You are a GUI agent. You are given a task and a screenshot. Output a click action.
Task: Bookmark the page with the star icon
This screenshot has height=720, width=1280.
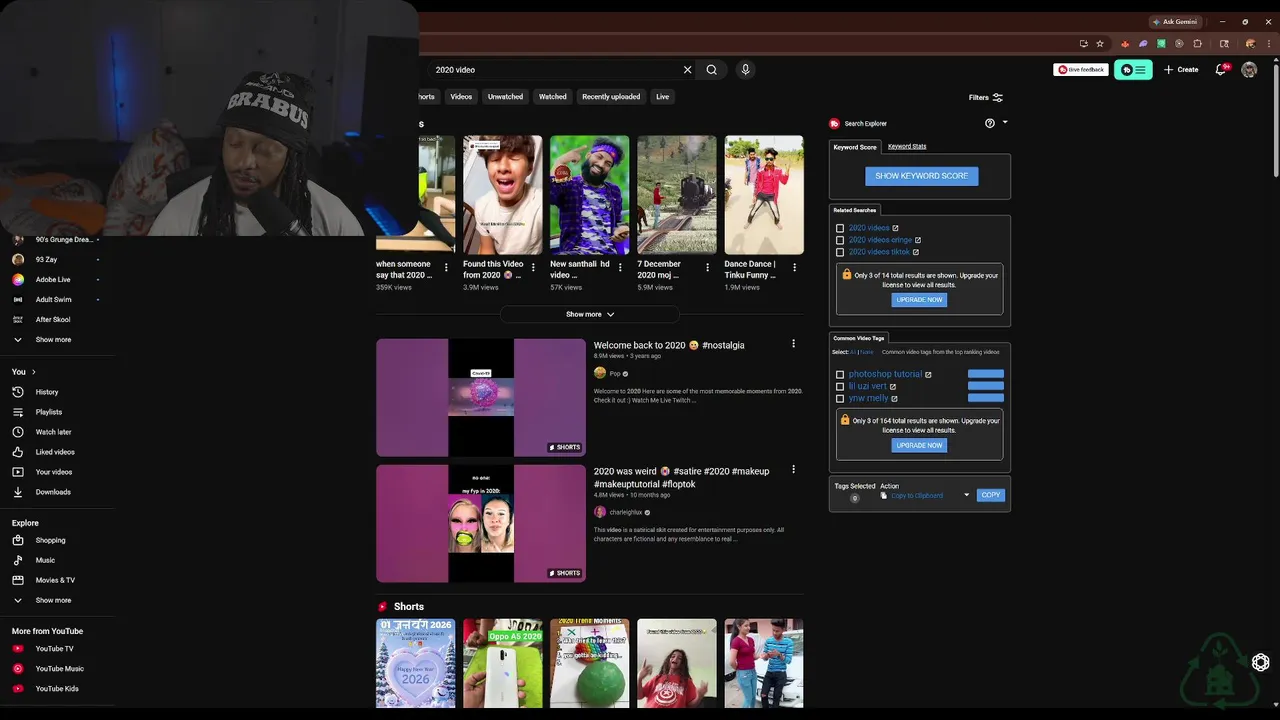1100,44
